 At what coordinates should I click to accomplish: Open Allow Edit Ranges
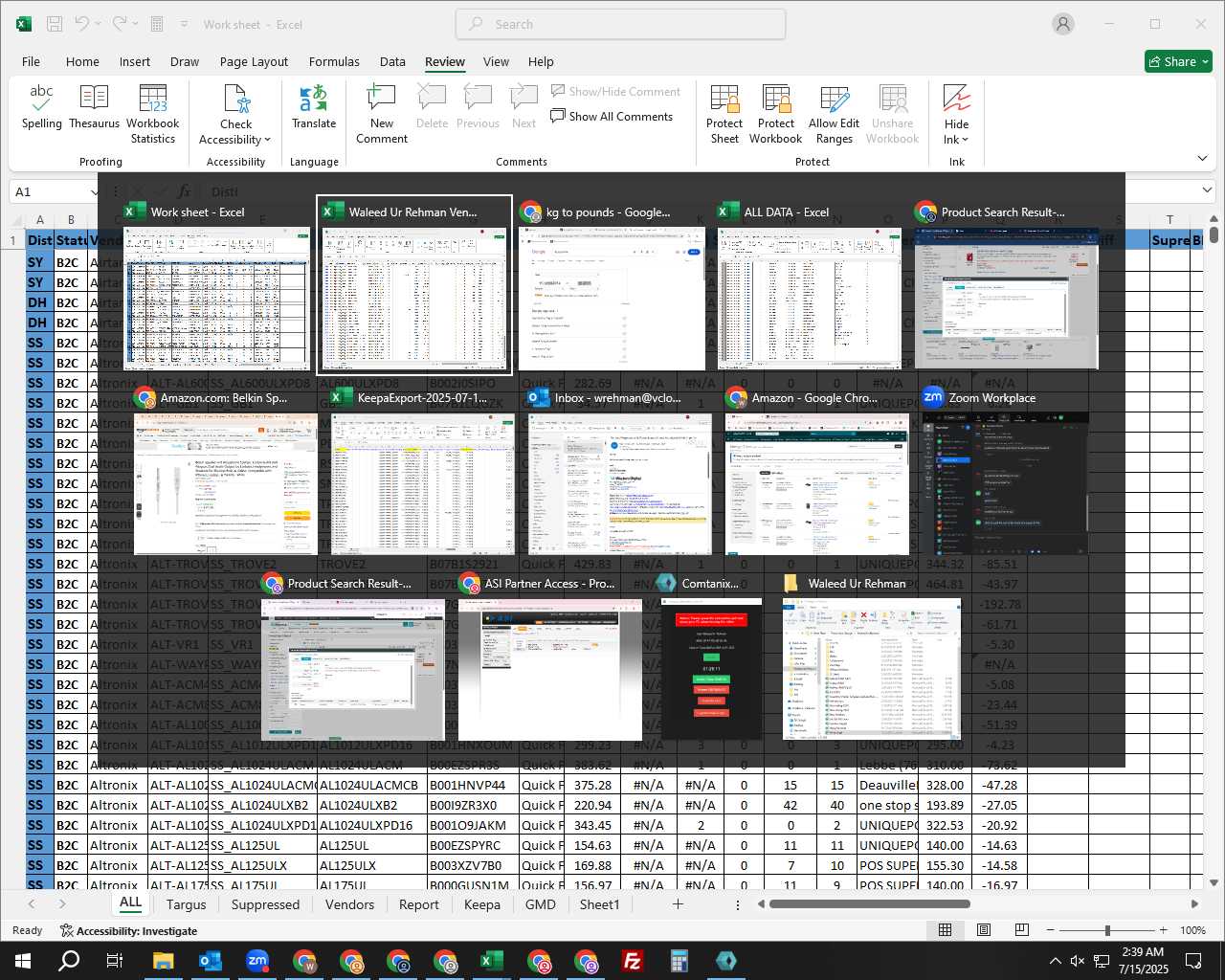click(x=835, y=114)
